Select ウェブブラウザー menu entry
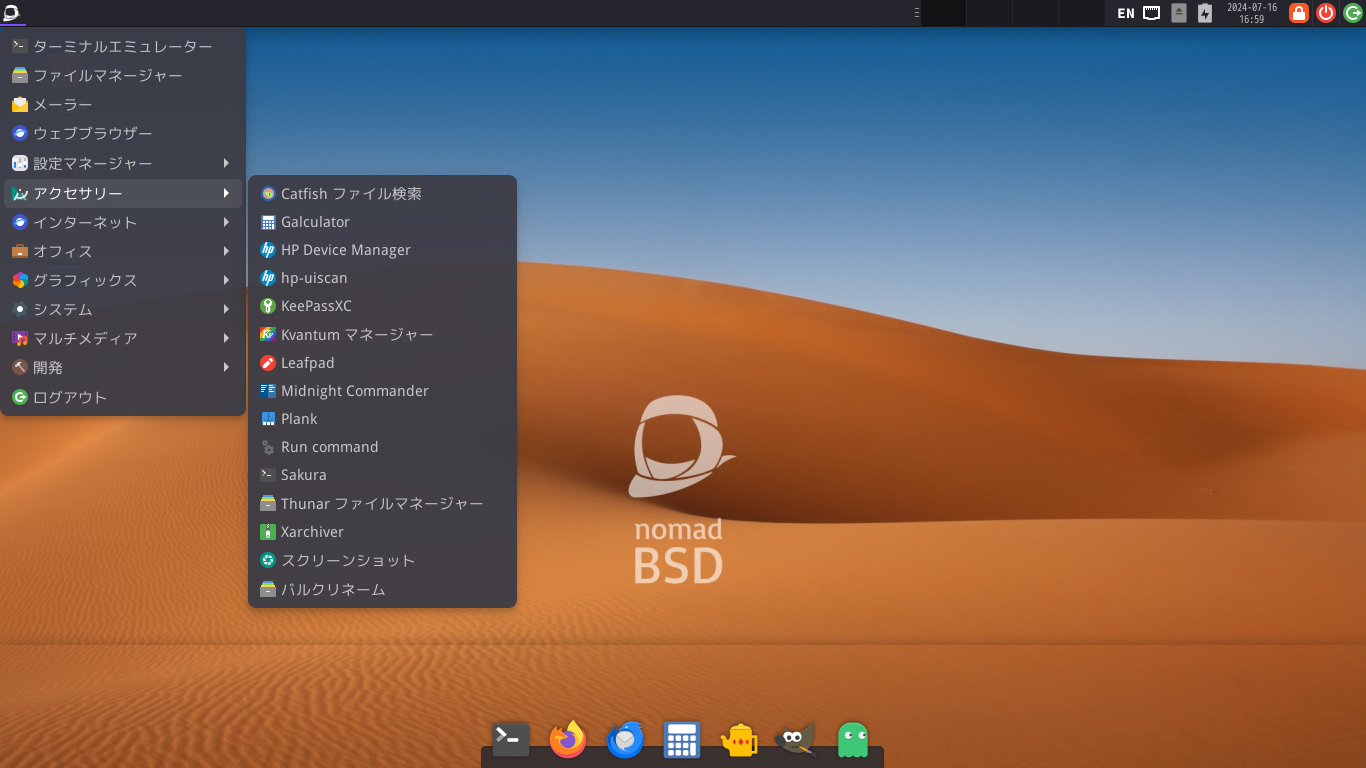This screenshot has height=768, width=1366. coord(123,133)
